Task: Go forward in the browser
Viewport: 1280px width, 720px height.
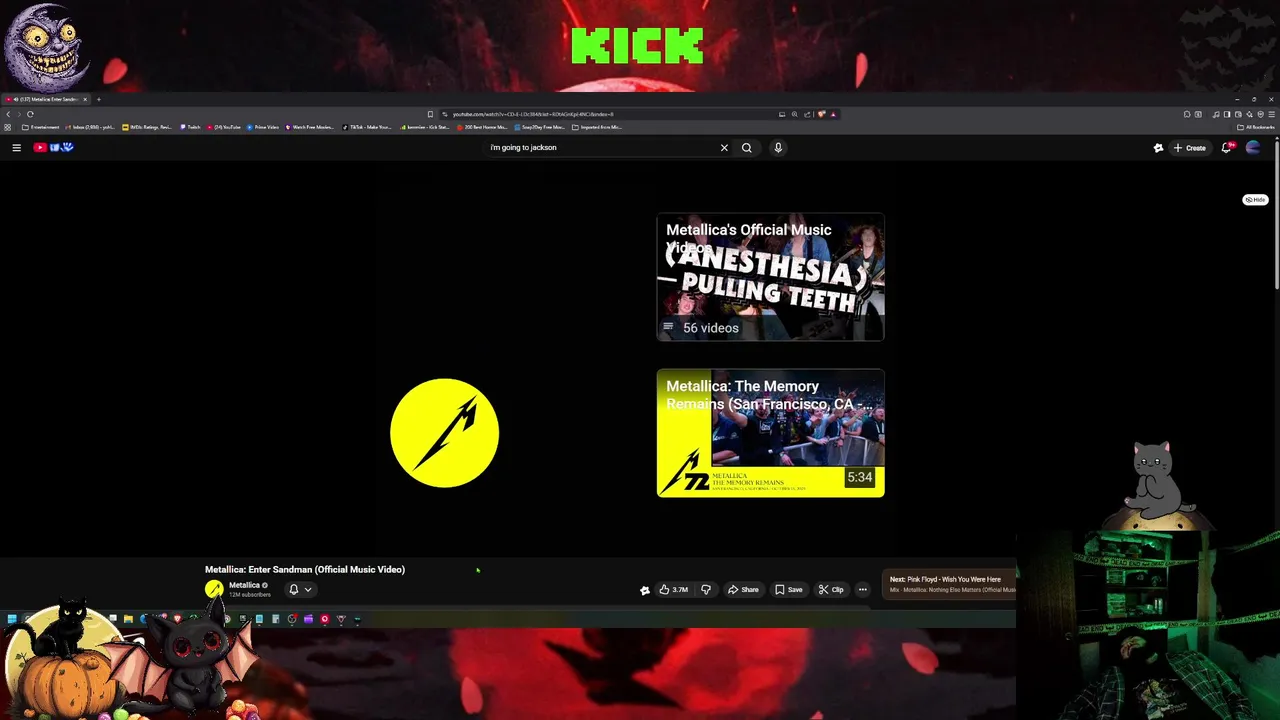Action: coord(19,114)
